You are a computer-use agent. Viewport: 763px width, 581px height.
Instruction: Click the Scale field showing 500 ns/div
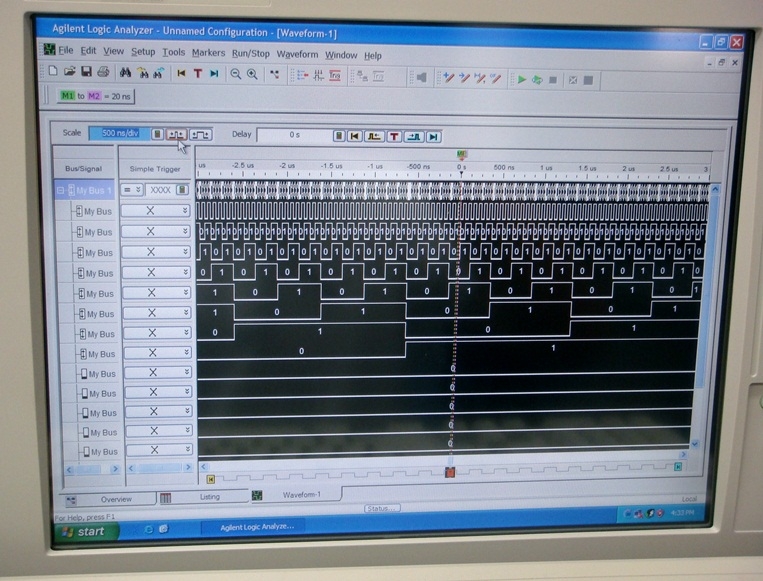[120, 133]
